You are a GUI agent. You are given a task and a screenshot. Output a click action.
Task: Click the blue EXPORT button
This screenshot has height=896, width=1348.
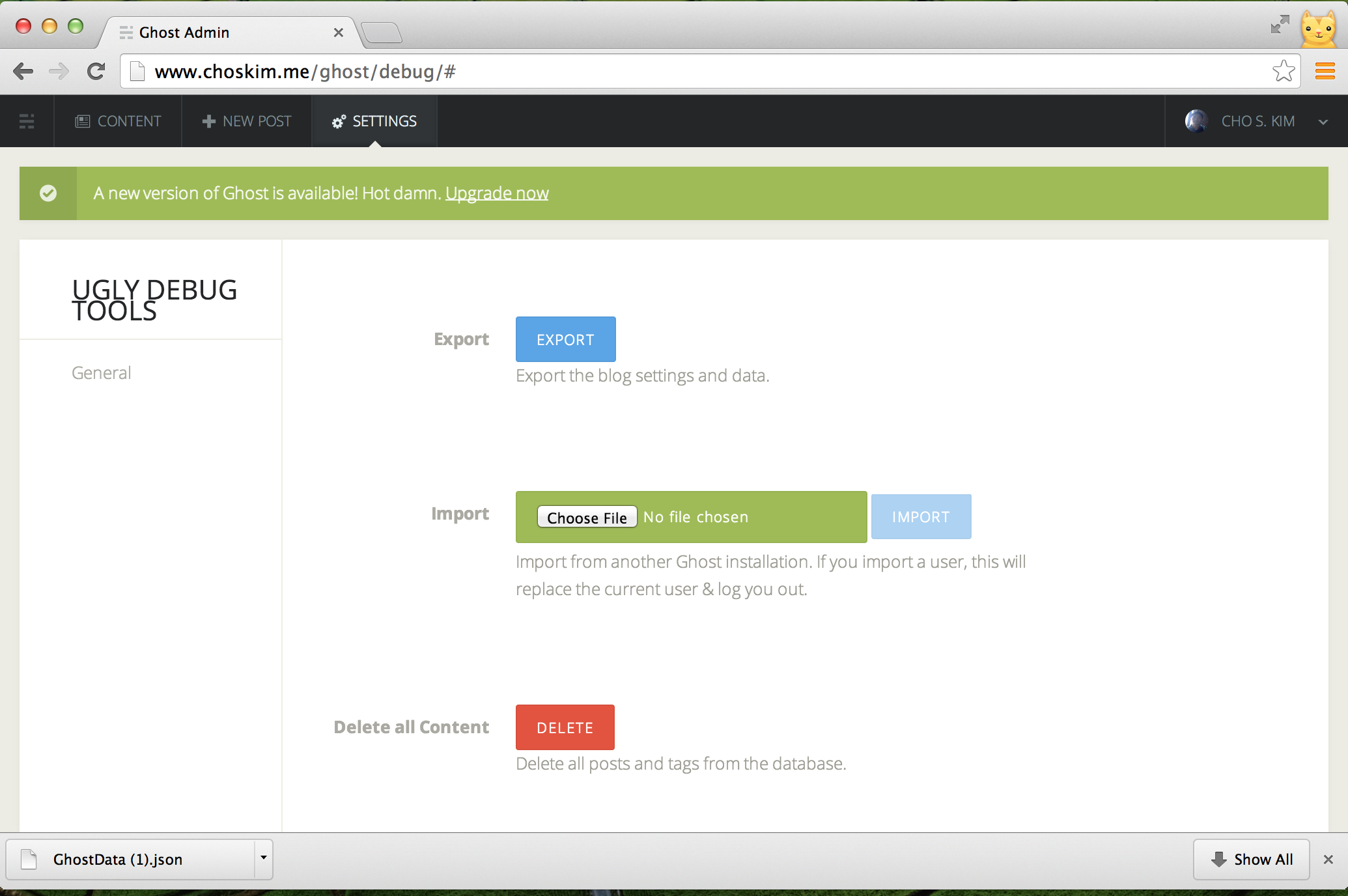point(565,339)
